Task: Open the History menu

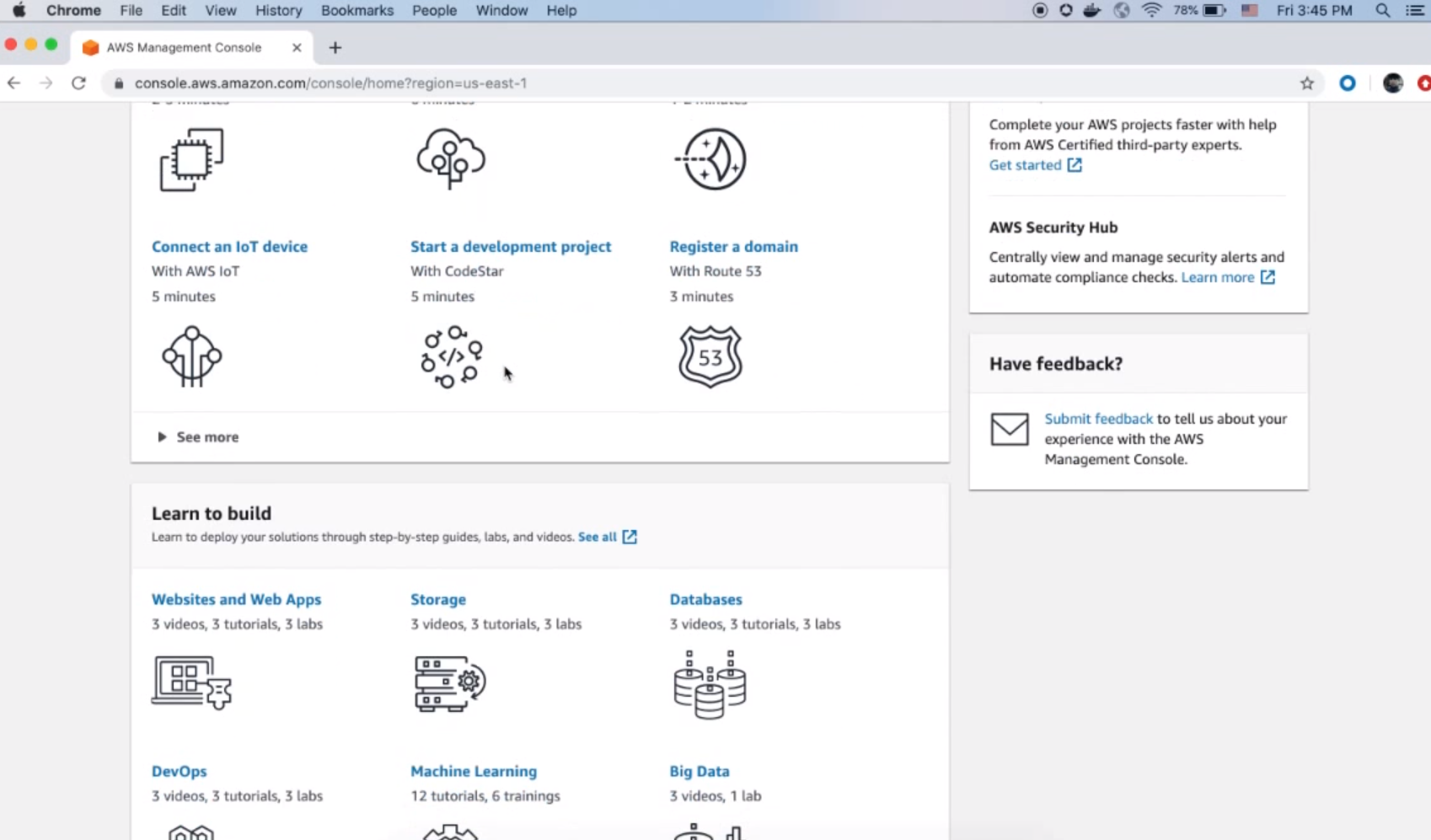Action: click(278, 11)
